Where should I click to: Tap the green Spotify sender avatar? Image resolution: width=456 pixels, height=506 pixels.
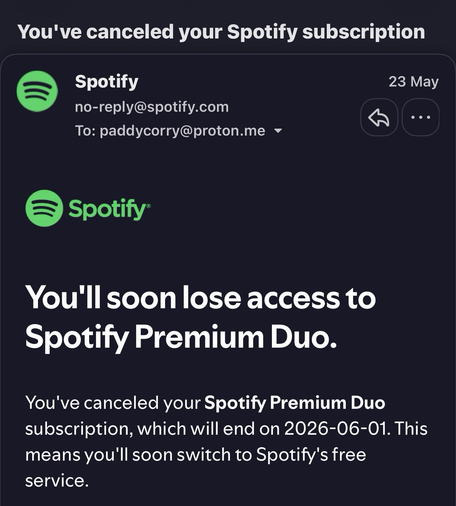point(37,91)
